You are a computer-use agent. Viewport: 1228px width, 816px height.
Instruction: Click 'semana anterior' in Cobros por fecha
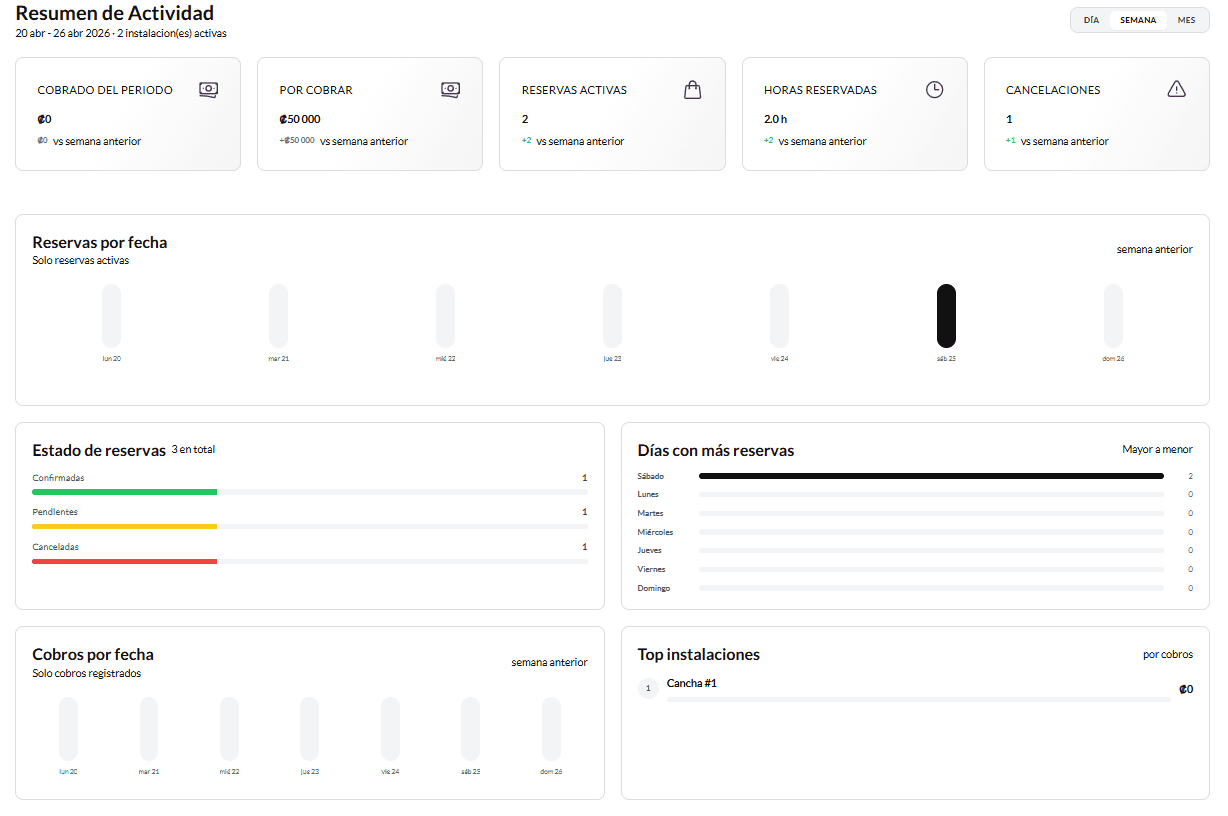549,662
